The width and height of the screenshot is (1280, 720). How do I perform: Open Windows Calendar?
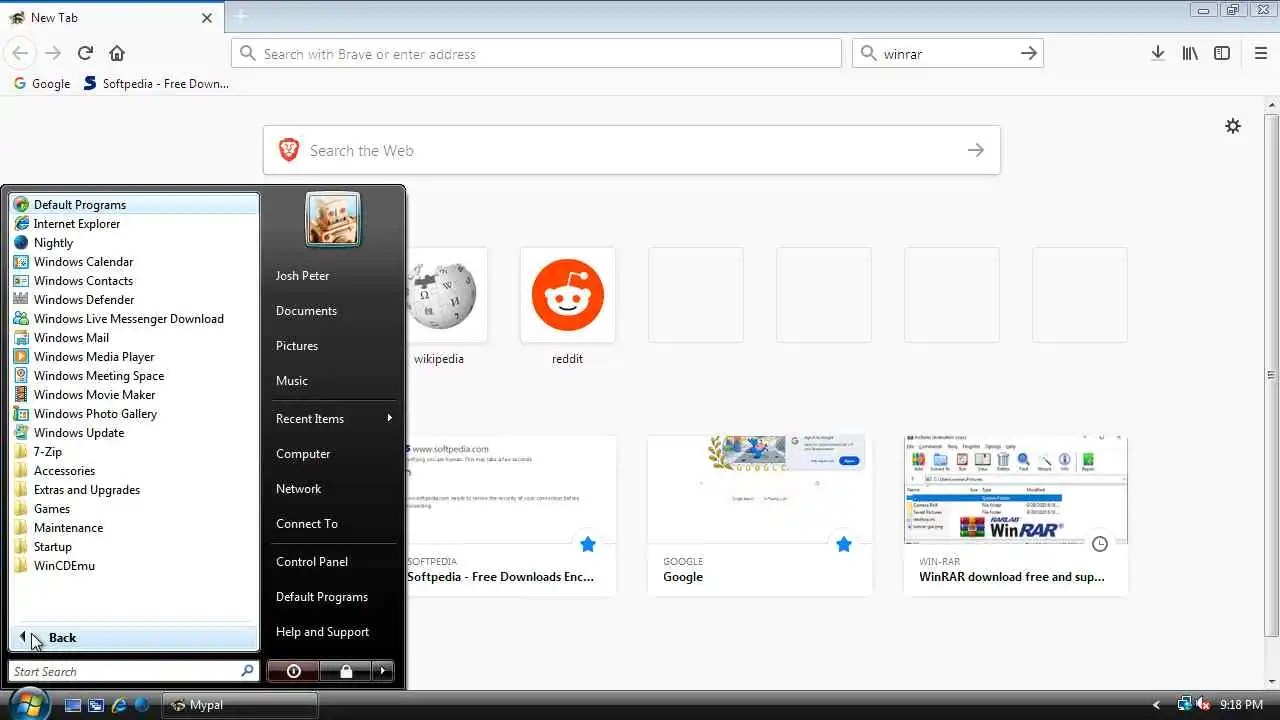pos(134,262)
